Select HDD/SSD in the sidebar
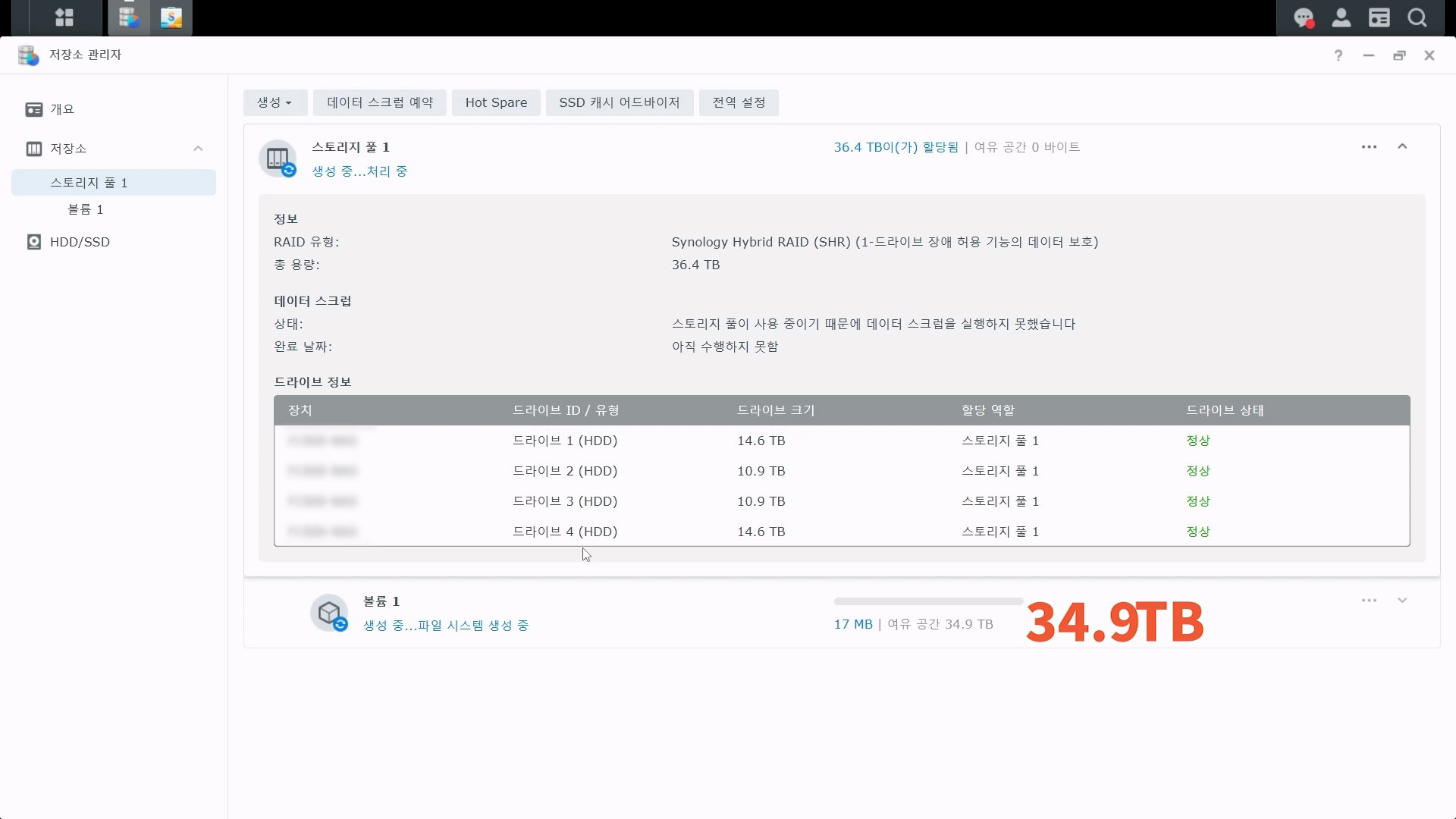The image size is (1456, 819). (80, 242)
